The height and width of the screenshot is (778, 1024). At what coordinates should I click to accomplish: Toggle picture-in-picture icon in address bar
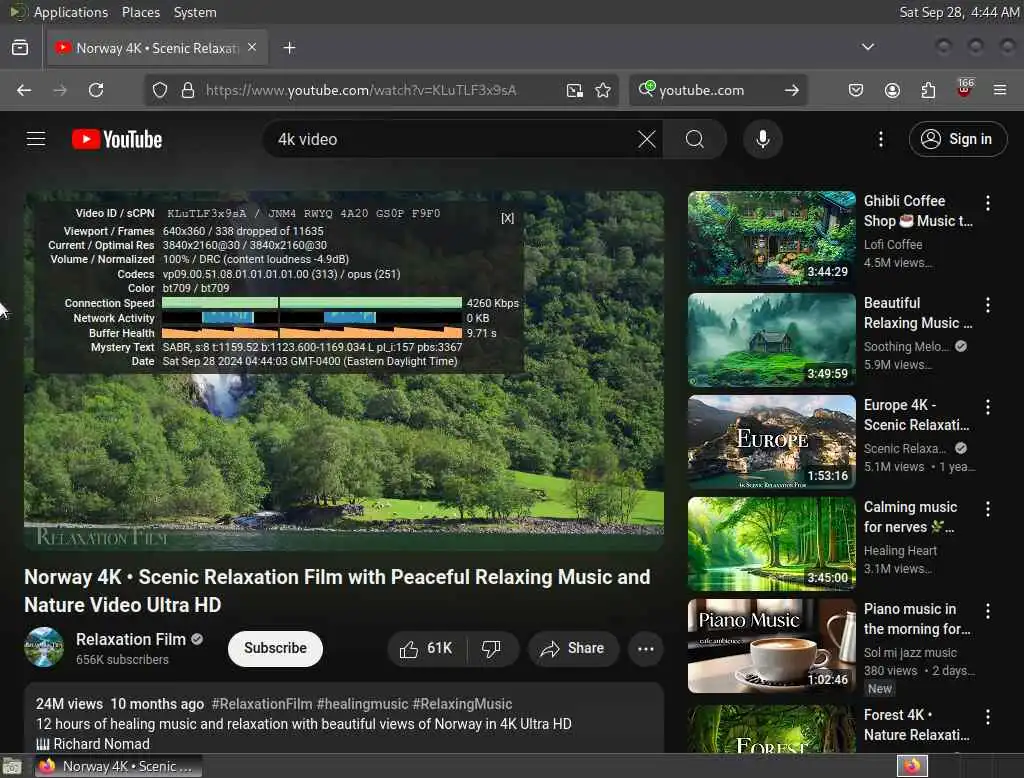point(575,90)
